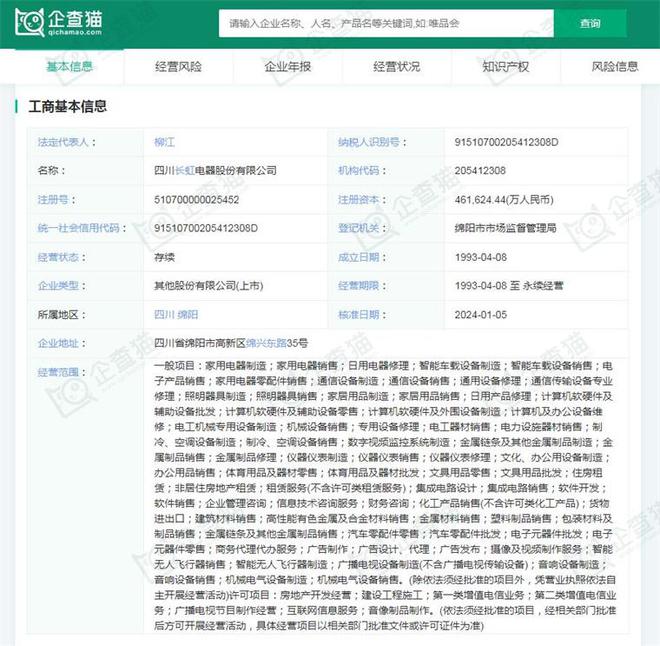The width and height of the screenshot is (660, 646).
Task: Click the 1993-04-08 至 永续经营 value
Action: [x=509, y=286]
